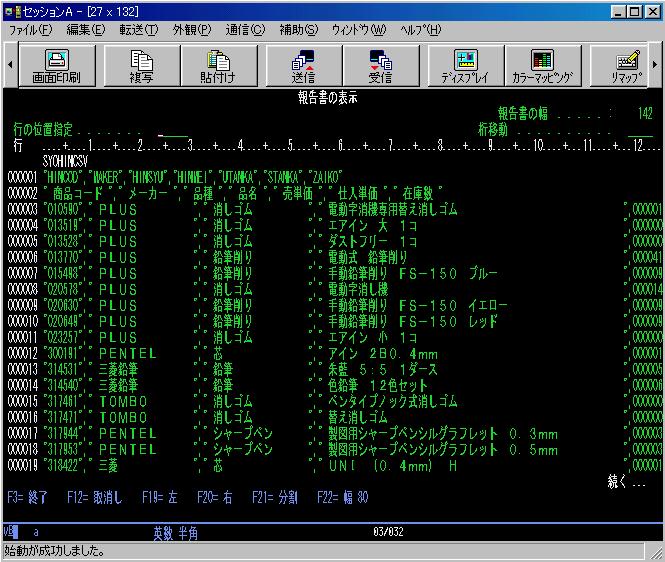Click 電動字消機専用替え消しゴム product name

pyautogui.click(x=393, y=210)
